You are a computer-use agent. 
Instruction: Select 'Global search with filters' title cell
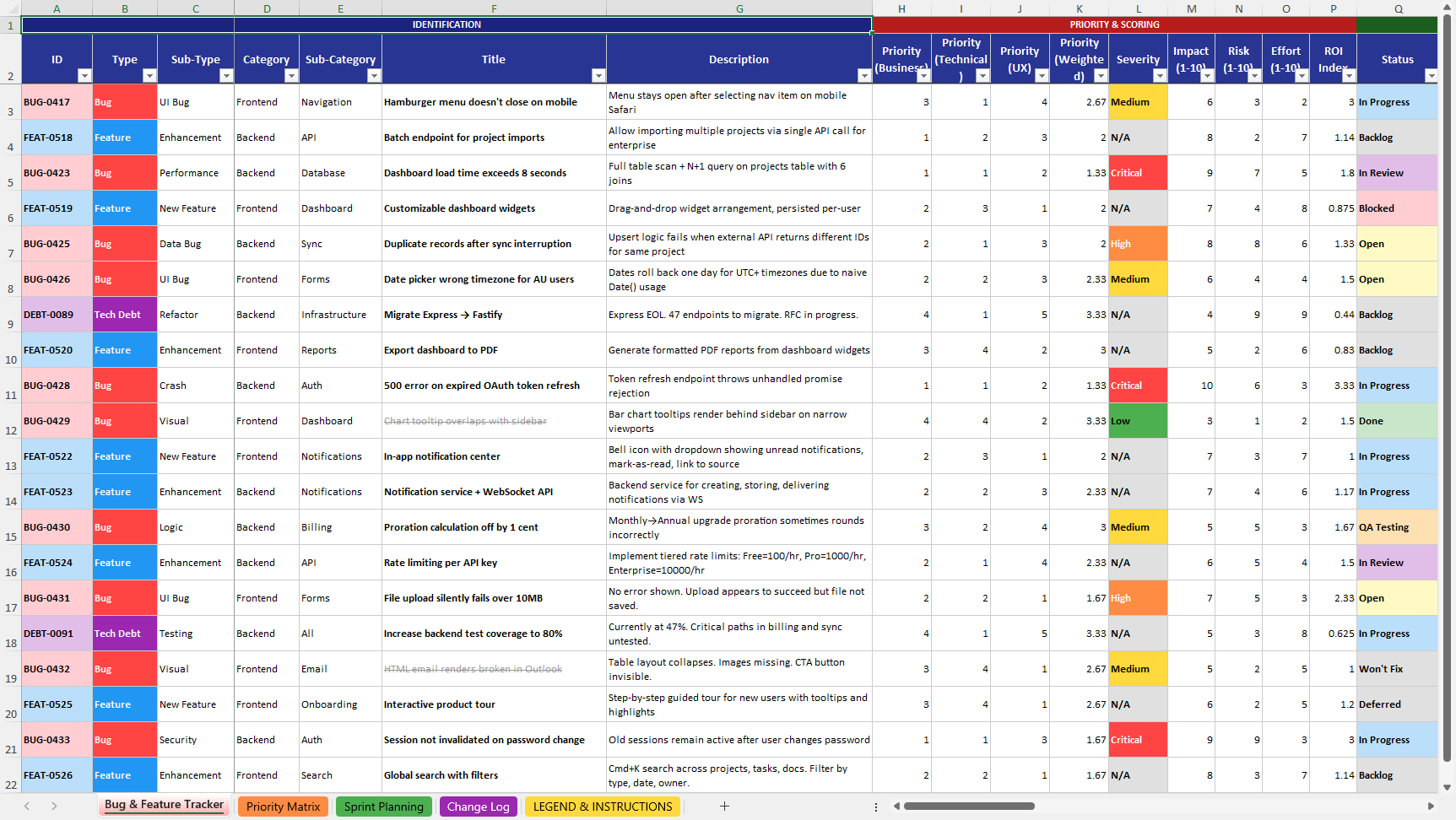coord(494,775)
